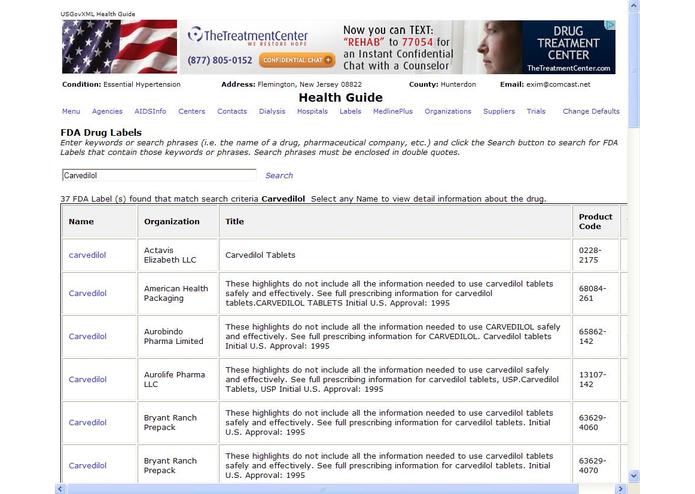Click the Search link beside keyword field
695x494 pixels.
click(279, 175)
